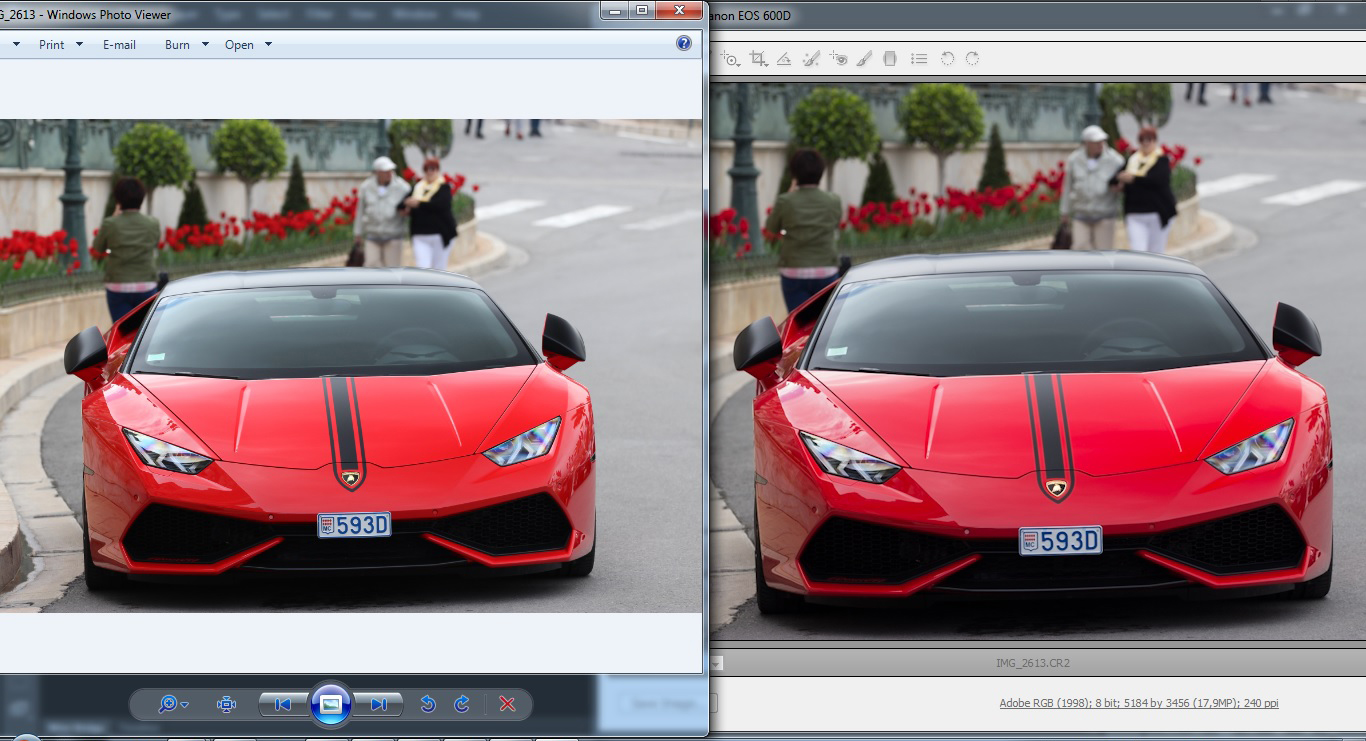This screenshot has width=1366, height=741.
Task: Delete the photo with red X icon
Action: pyautogui.click(x=507, y=704)
